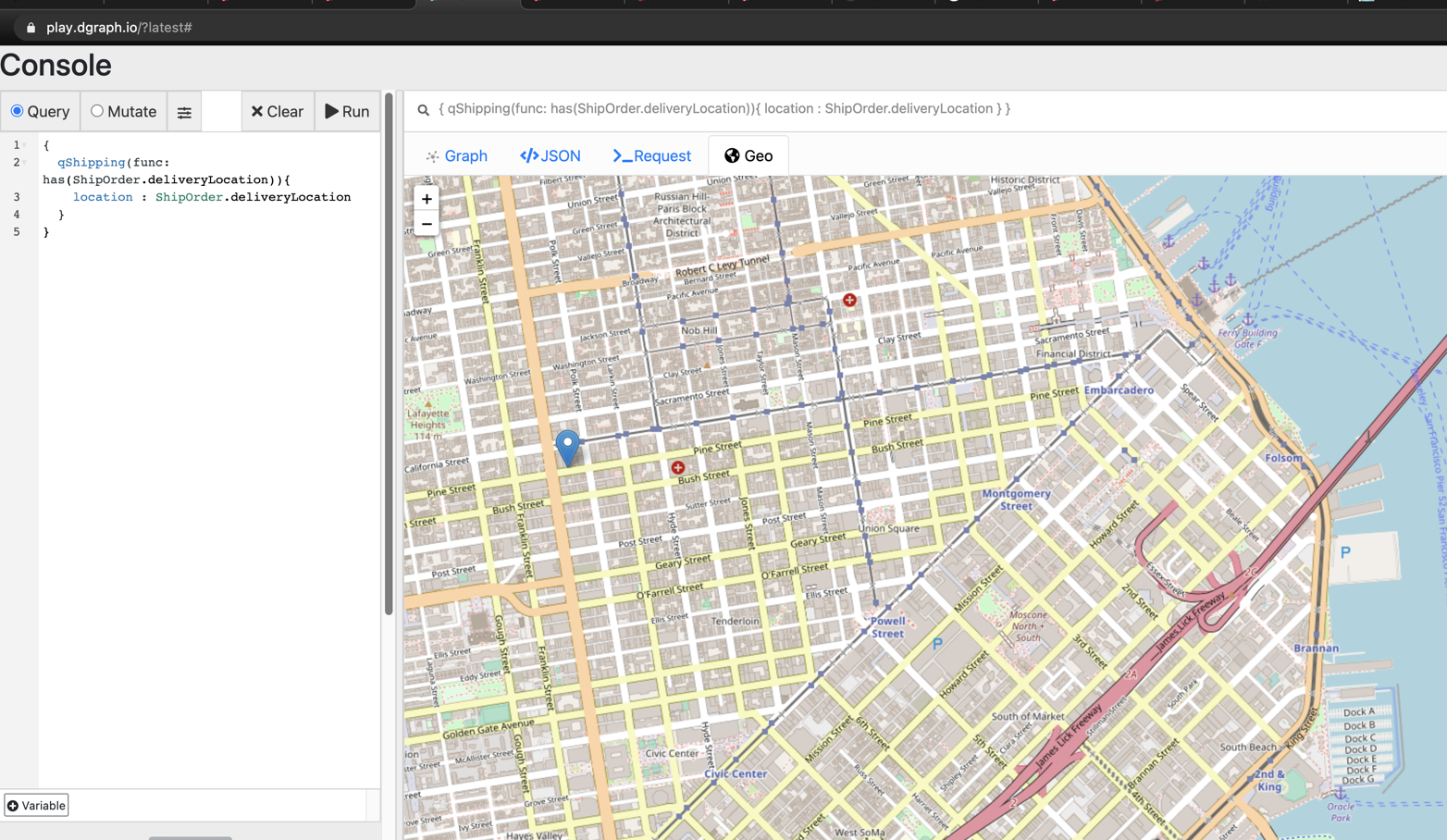Click the Tenderloin map label
The image size is (1447, 840).
(x=736, y=622)
